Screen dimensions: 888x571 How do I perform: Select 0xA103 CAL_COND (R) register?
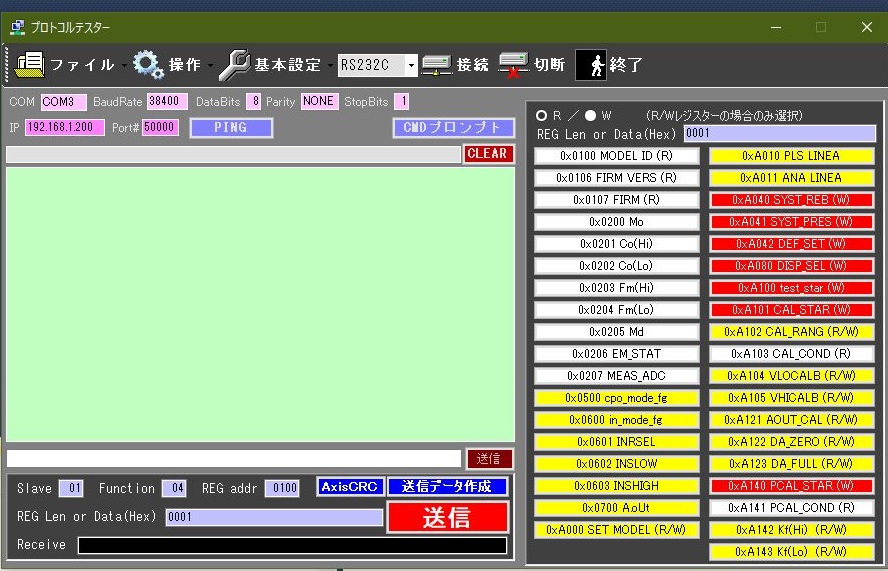click(792, 355)
